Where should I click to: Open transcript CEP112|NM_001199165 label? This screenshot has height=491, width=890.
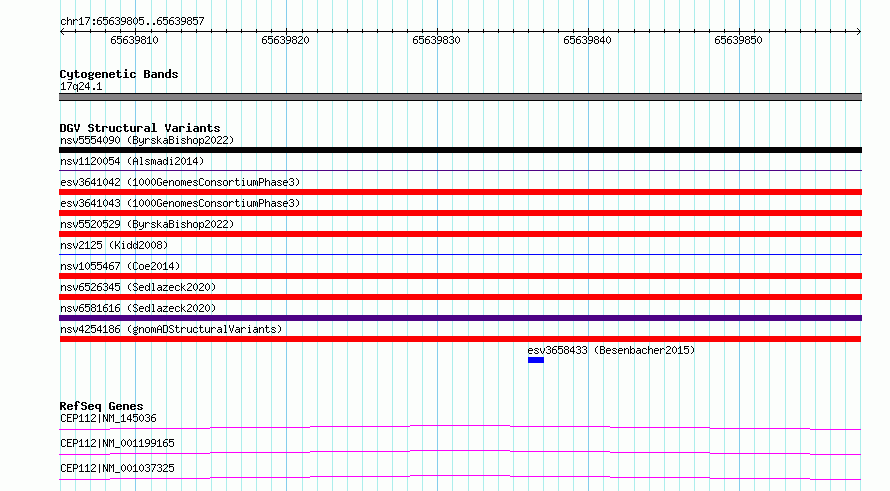[x=117, y=443]
